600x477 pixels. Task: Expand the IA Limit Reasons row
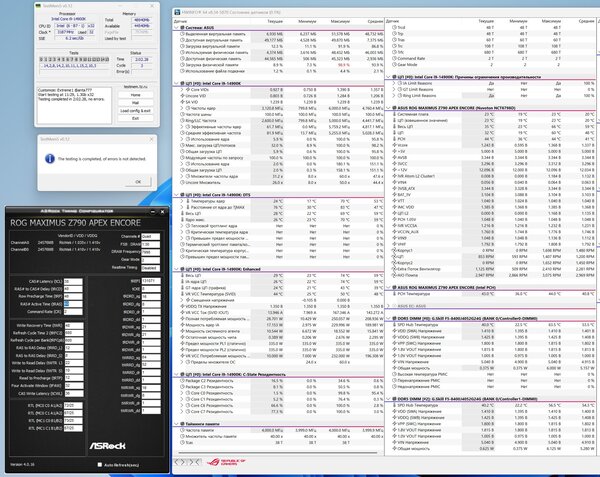pos(394,83)
